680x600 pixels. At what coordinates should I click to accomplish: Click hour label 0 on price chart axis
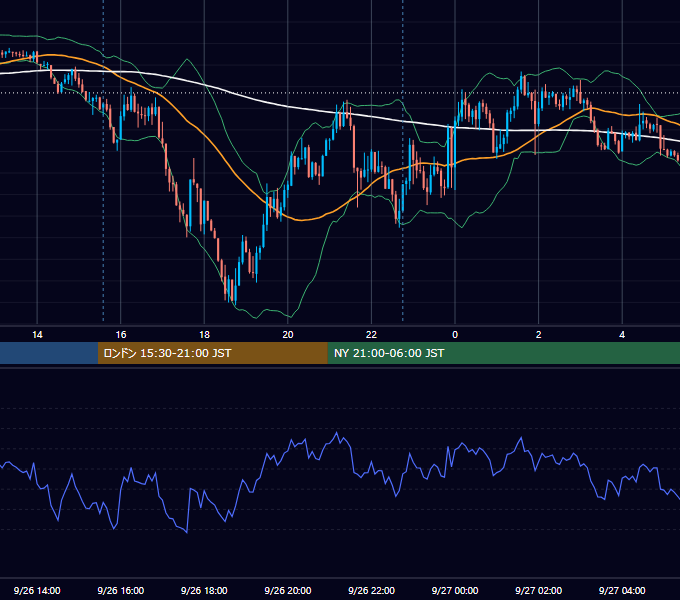(x=455, y=335)
